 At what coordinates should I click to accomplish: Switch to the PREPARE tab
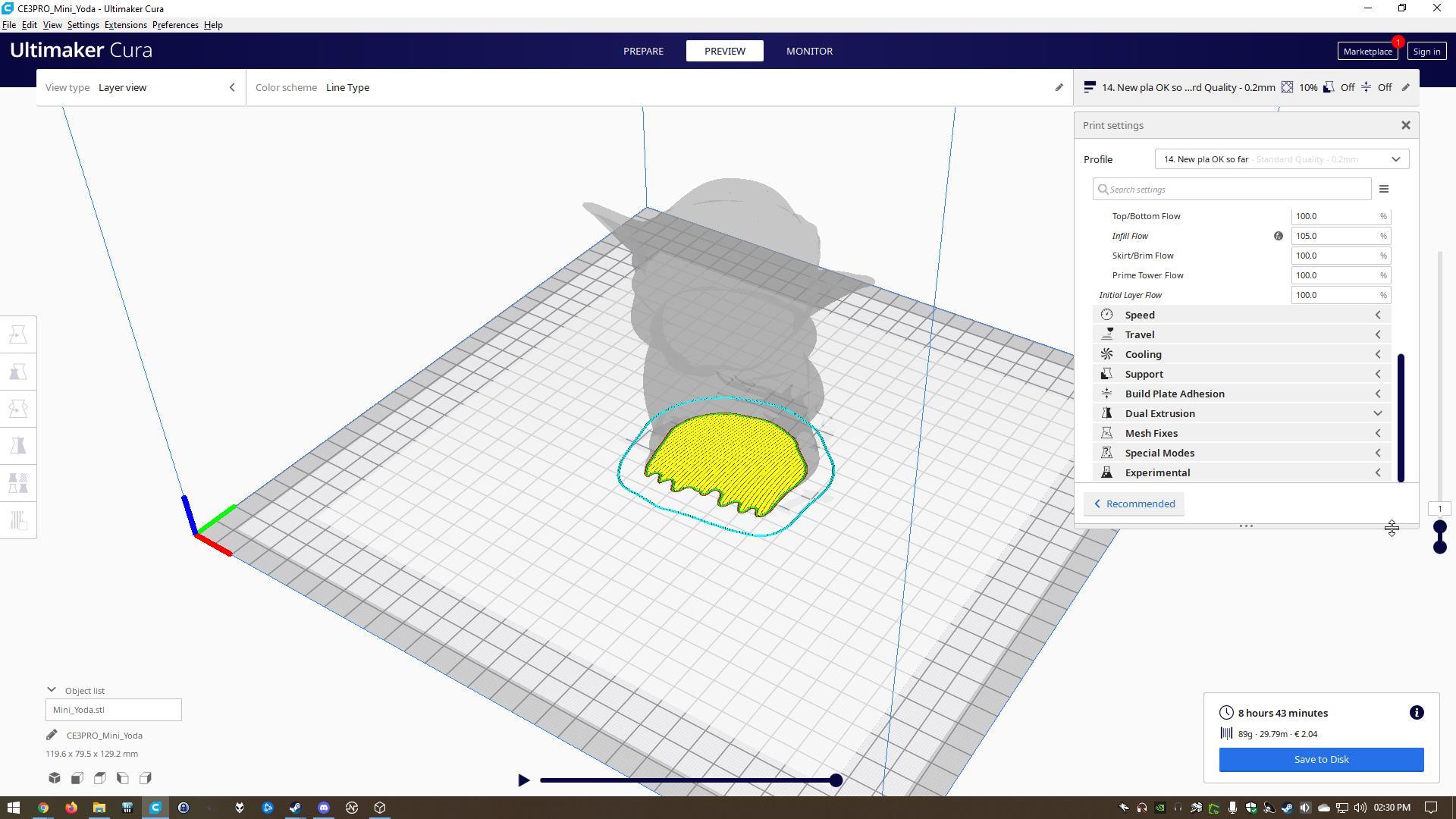click(643, 51)
